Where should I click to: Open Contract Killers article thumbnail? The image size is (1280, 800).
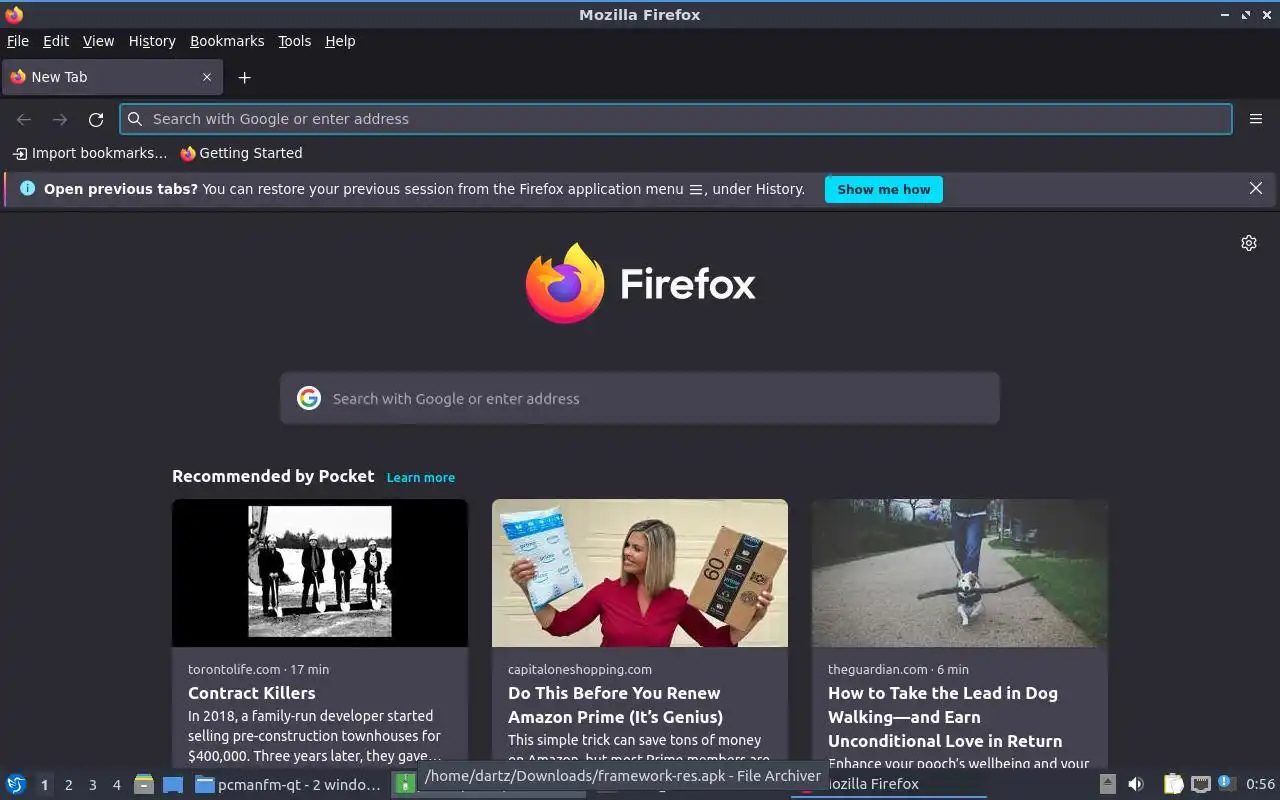click(320, 573)
